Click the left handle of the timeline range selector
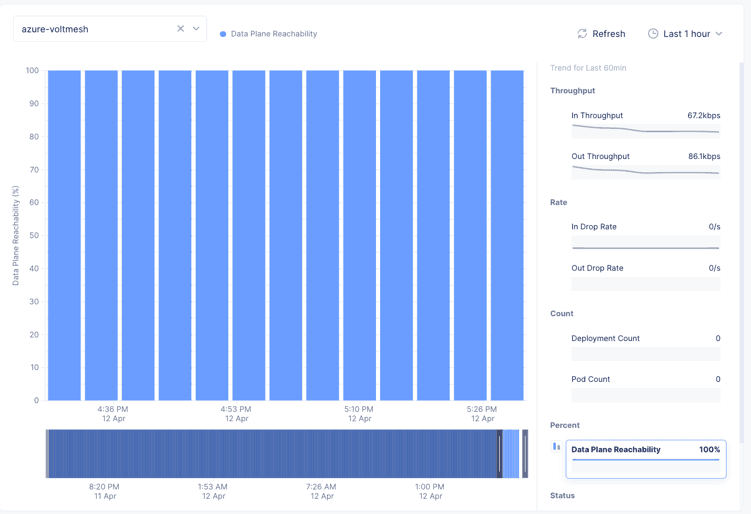Screen dimensions: 751x514 [500, 454]
